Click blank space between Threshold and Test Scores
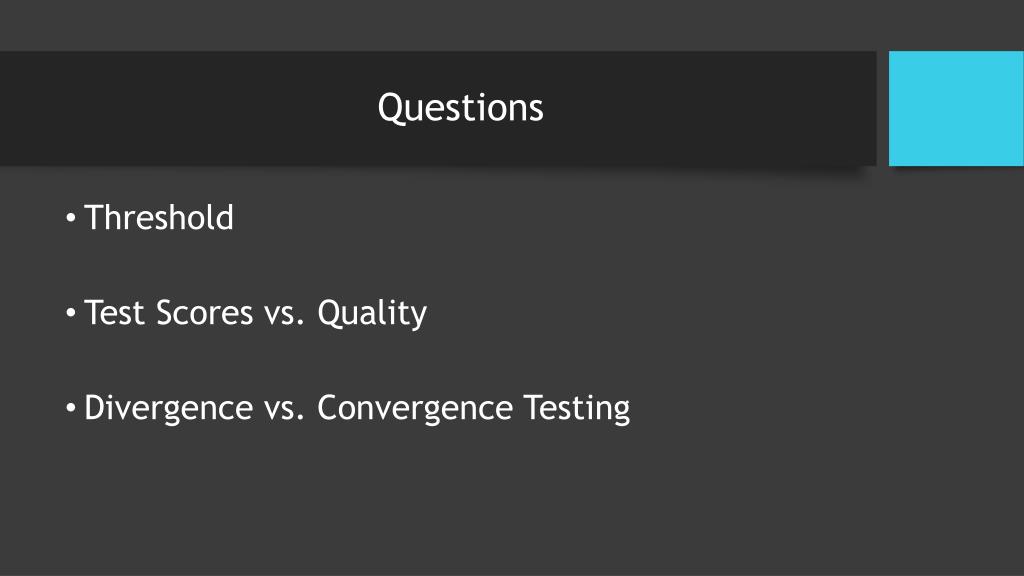 pyautogui.click(x=261, y=264)
